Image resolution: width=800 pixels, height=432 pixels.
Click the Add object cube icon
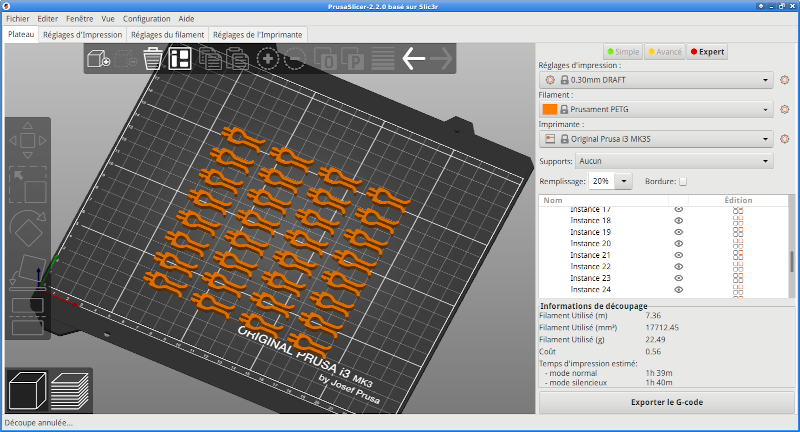pos(98,59)
